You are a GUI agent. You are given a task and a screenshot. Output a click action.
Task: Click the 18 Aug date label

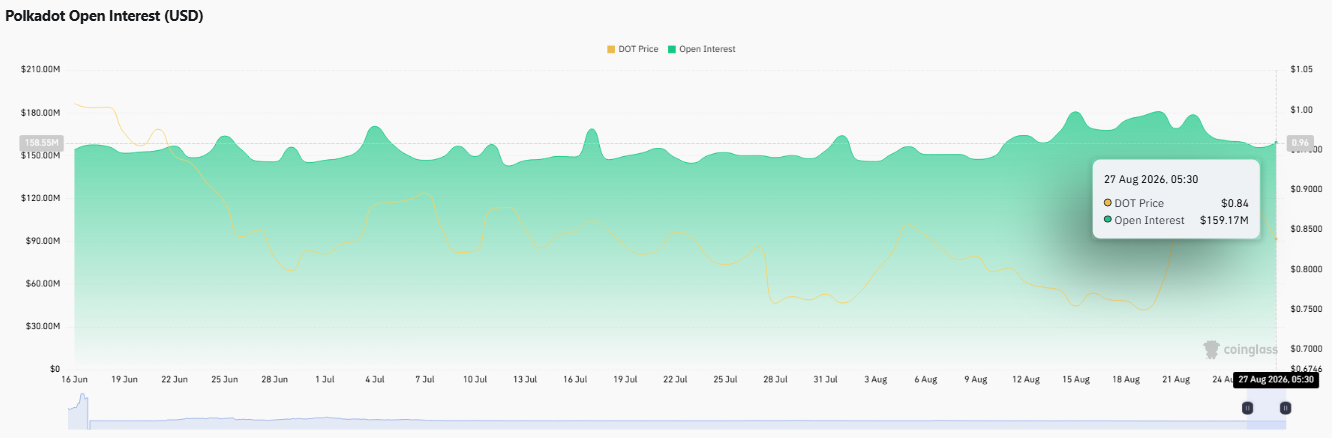(1126, 380)
